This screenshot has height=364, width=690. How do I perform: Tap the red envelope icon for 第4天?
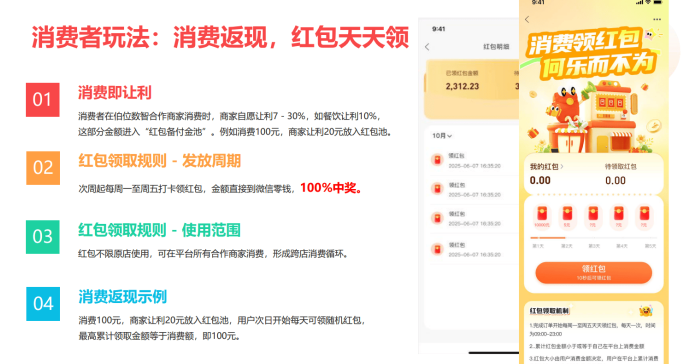[619, 213]
